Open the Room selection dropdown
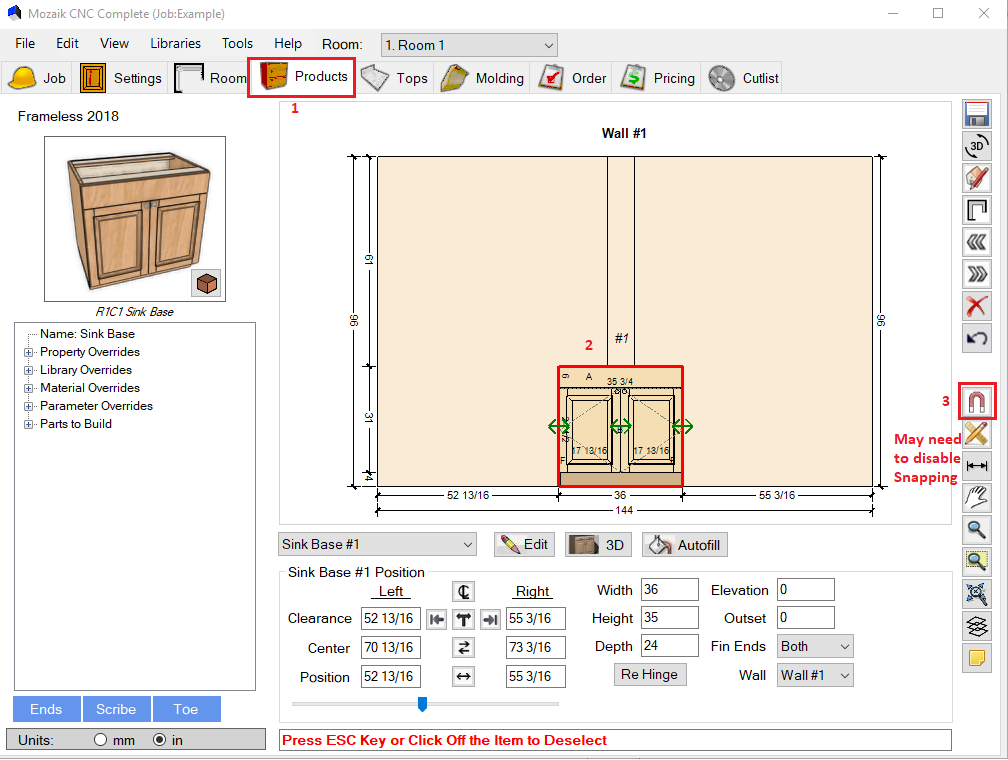The width and height of the screenshot is (1008, 760). [468, 45]
